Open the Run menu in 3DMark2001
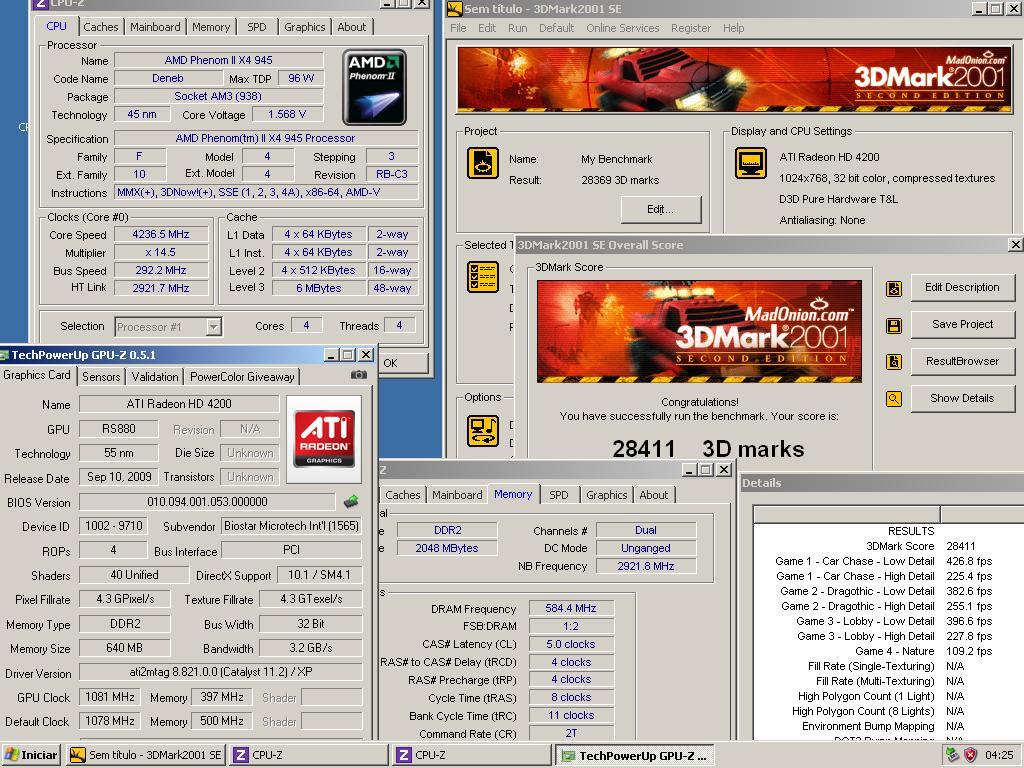This screenshot has height=768, width=1024. click(517, 28)
